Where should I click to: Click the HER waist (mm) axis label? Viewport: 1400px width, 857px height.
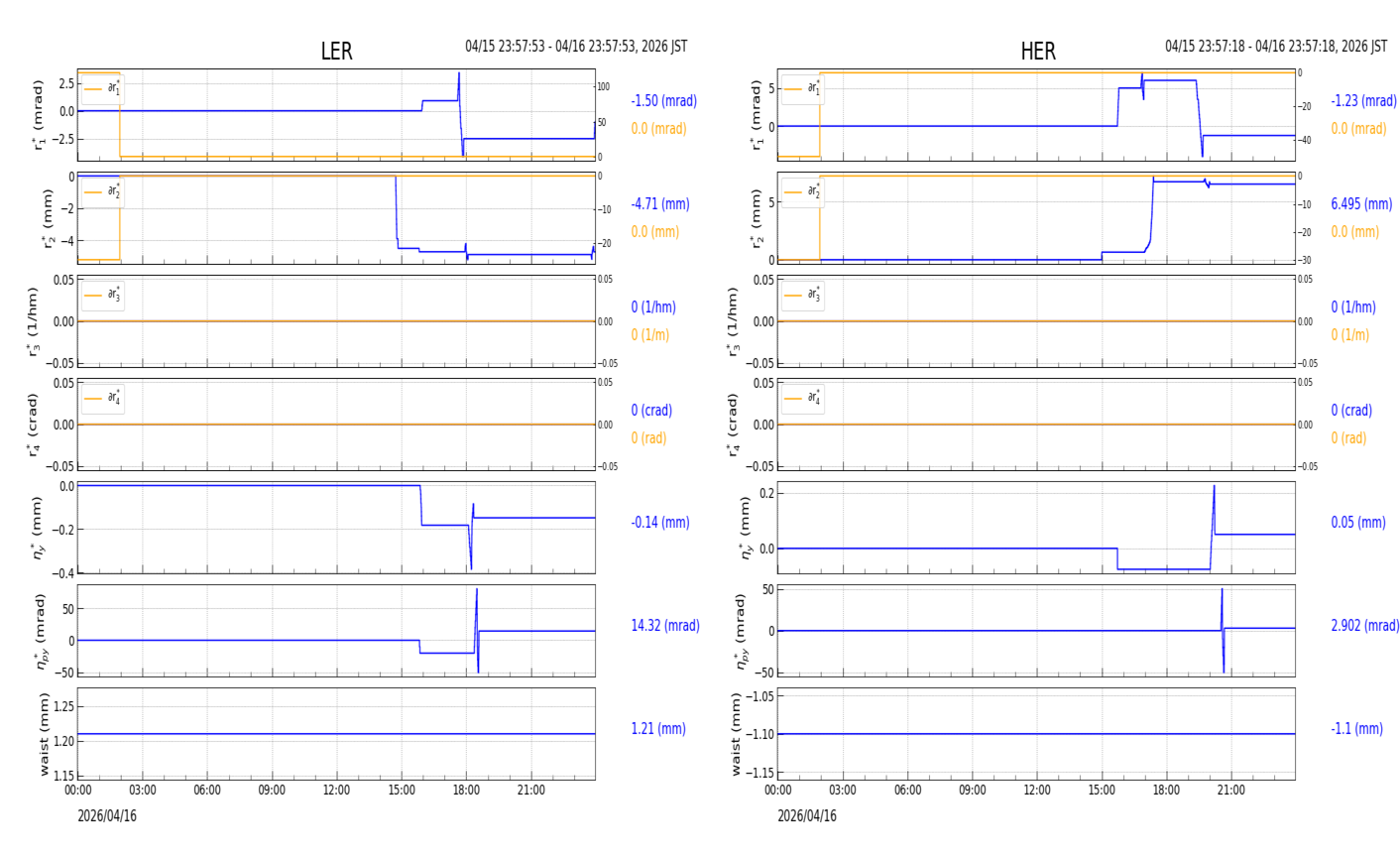click(x=737, y=734)
